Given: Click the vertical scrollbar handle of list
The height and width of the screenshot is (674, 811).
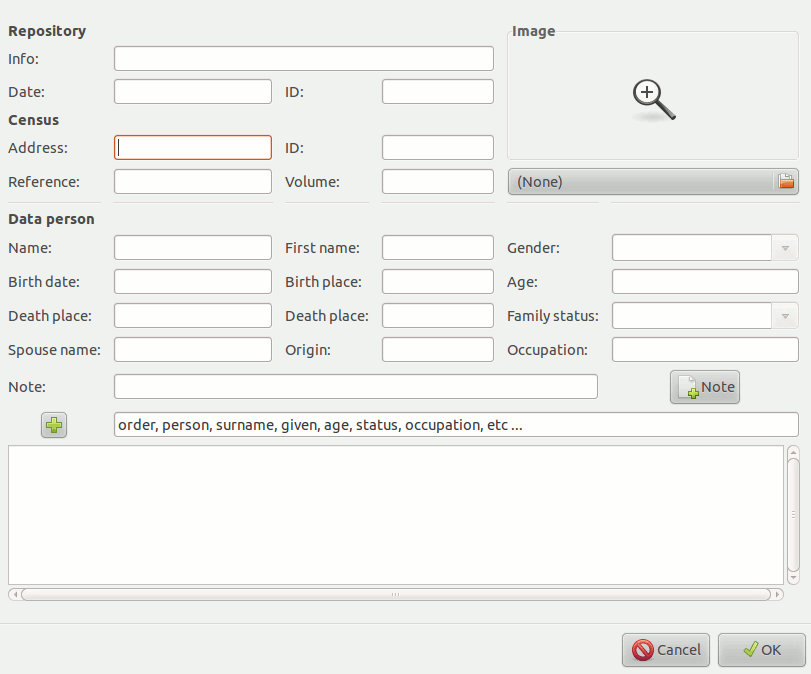Looking at the screenshot, I should (793, 515).
